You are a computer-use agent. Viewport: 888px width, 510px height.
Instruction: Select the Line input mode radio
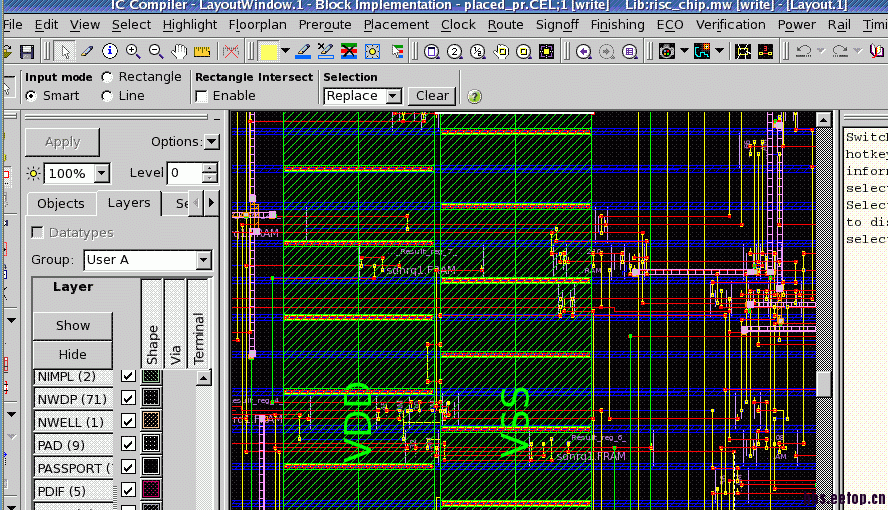106,96
